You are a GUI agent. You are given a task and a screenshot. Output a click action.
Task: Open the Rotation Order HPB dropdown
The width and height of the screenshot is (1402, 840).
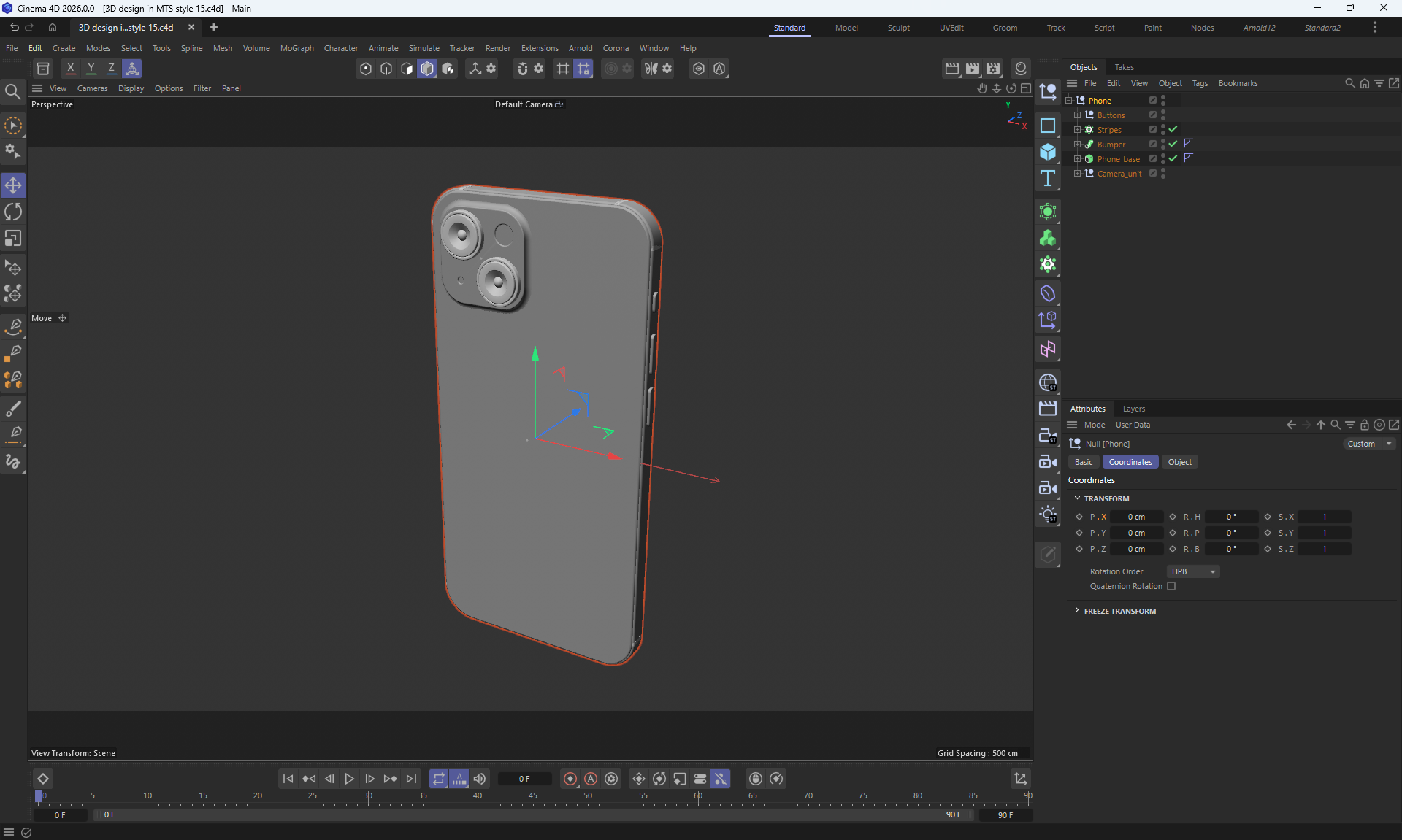coord(1193,571)
